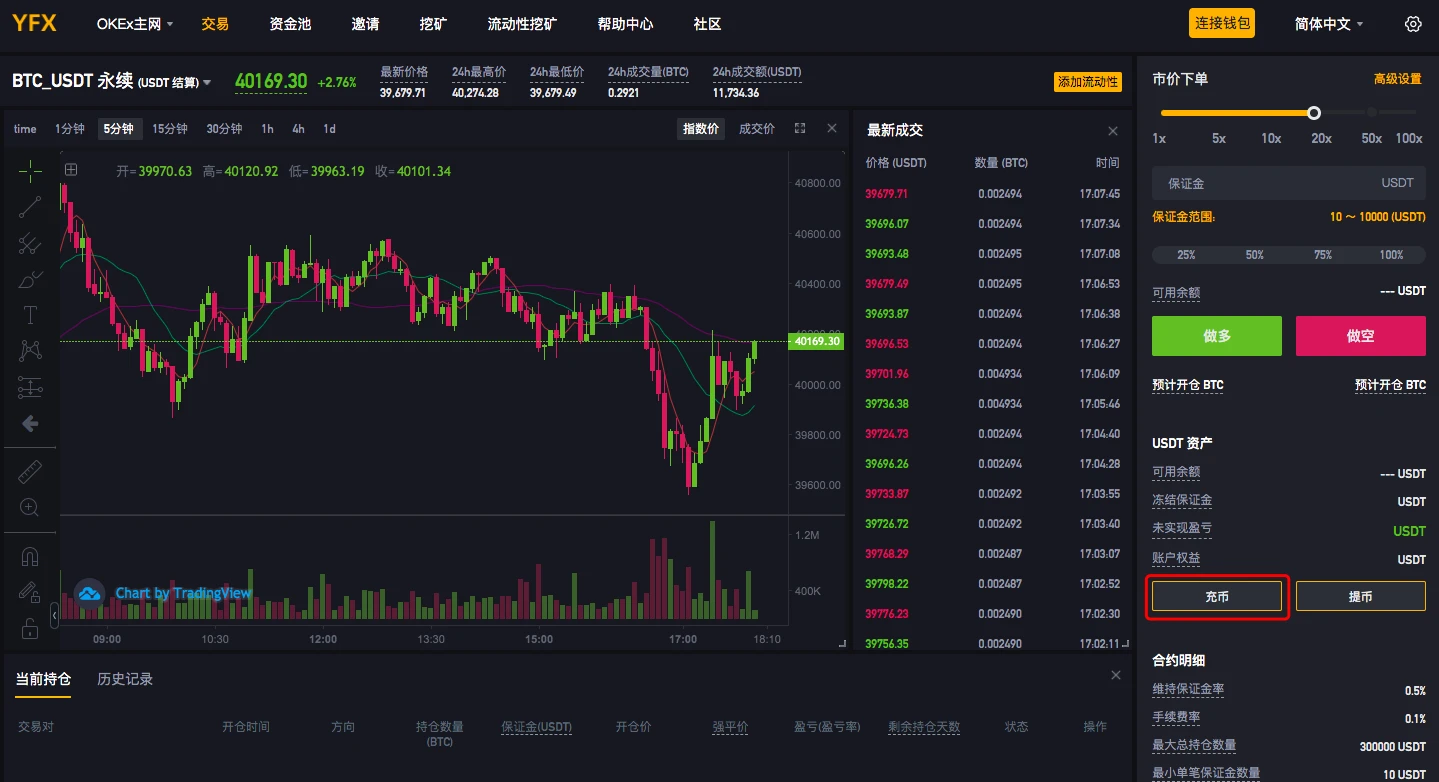Viewport: 1439px width, 782px height.
Task: Switch chart to 指数价
Action: pyautogui.click(x=701, y=129)
